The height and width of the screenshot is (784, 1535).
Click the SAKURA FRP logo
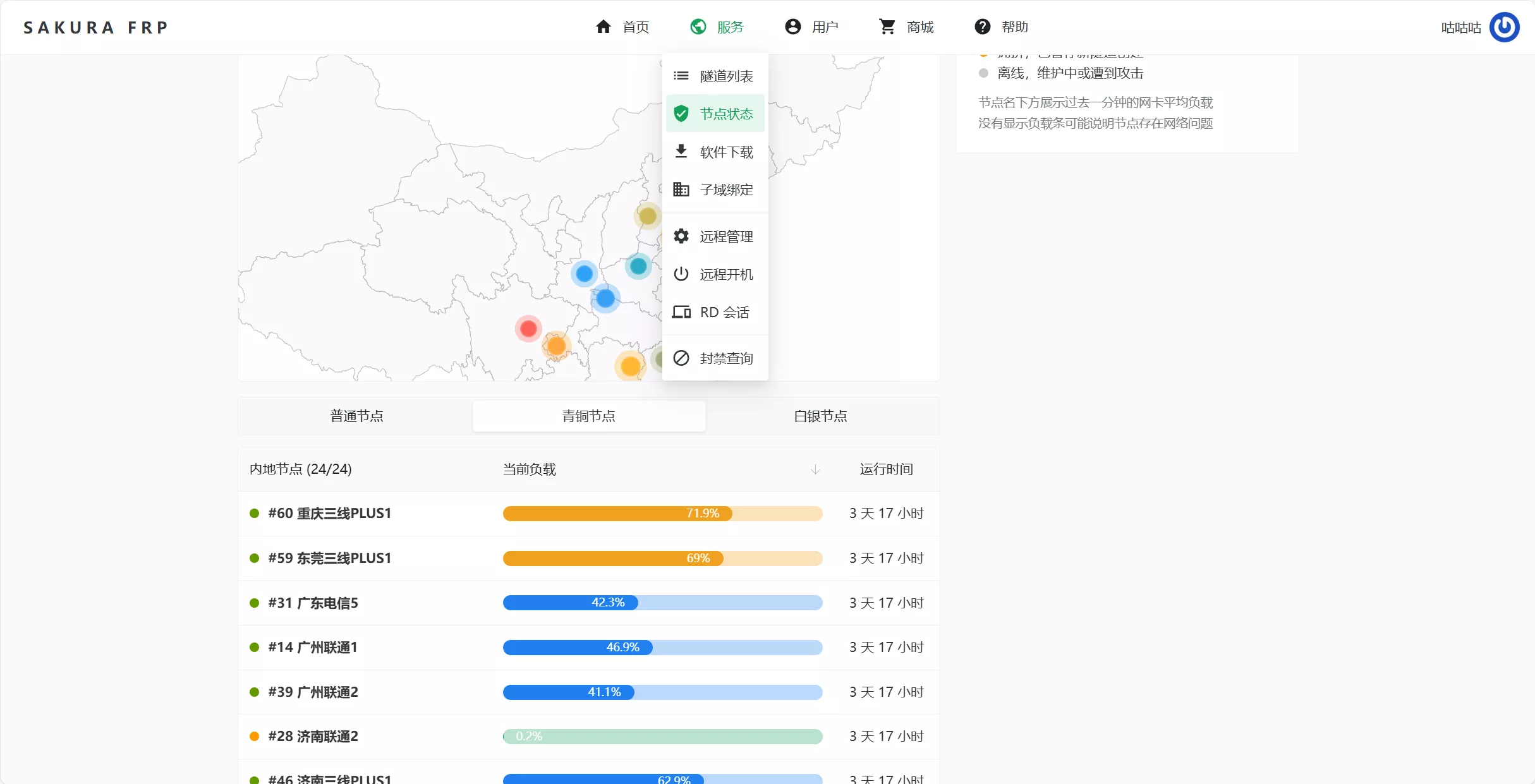pyautogui.click(x=96, y=28)
